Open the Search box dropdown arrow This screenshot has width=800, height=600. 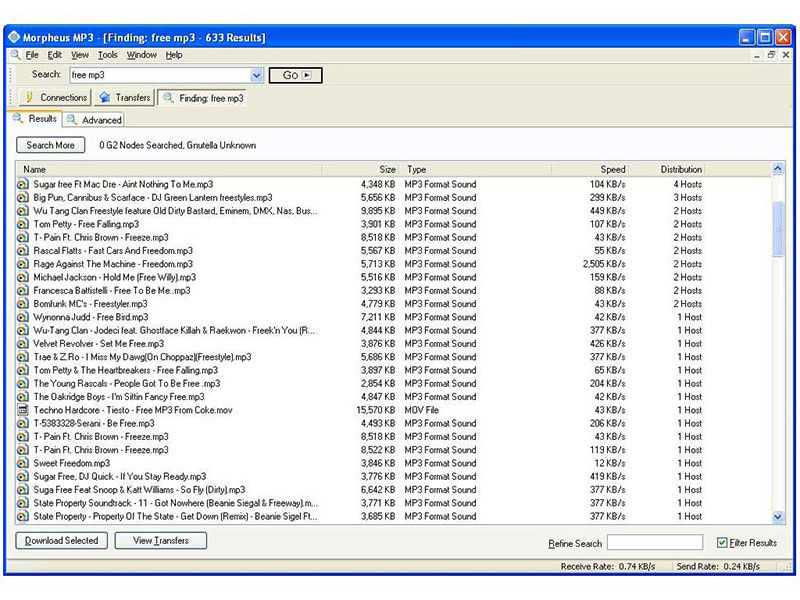pos(256,76)
